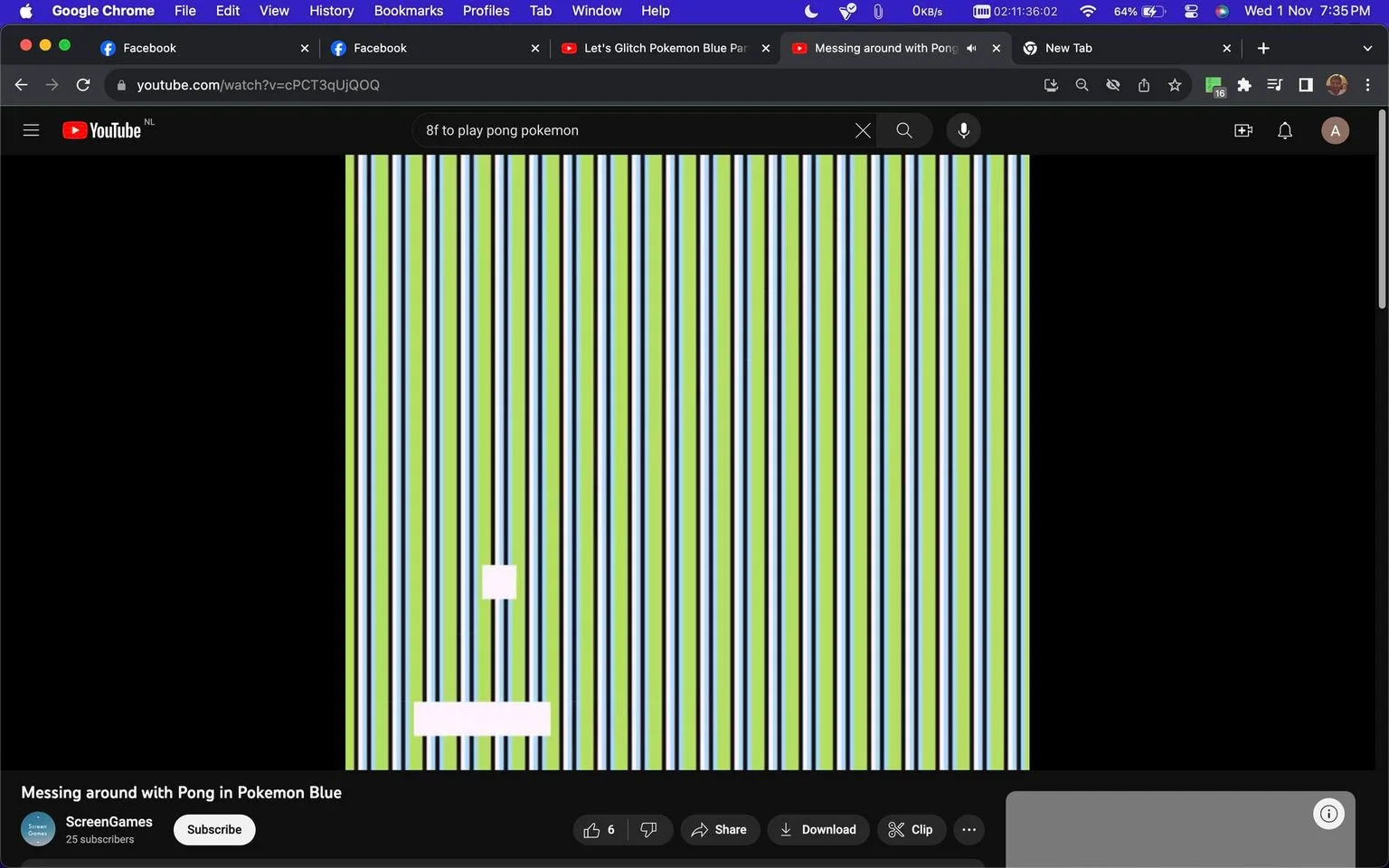Like the Pong video
The width and height of the screenshot is (1389, 868).
(599, 830)
